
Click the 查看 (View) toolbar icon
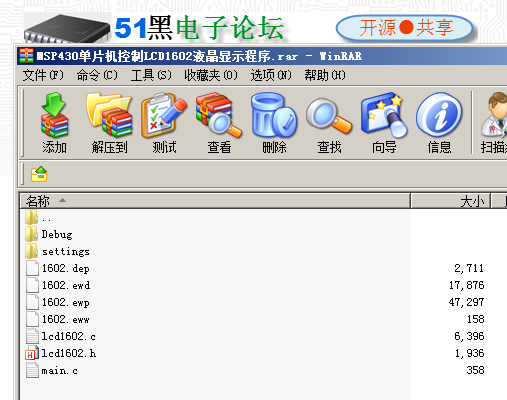pos(219,115)
